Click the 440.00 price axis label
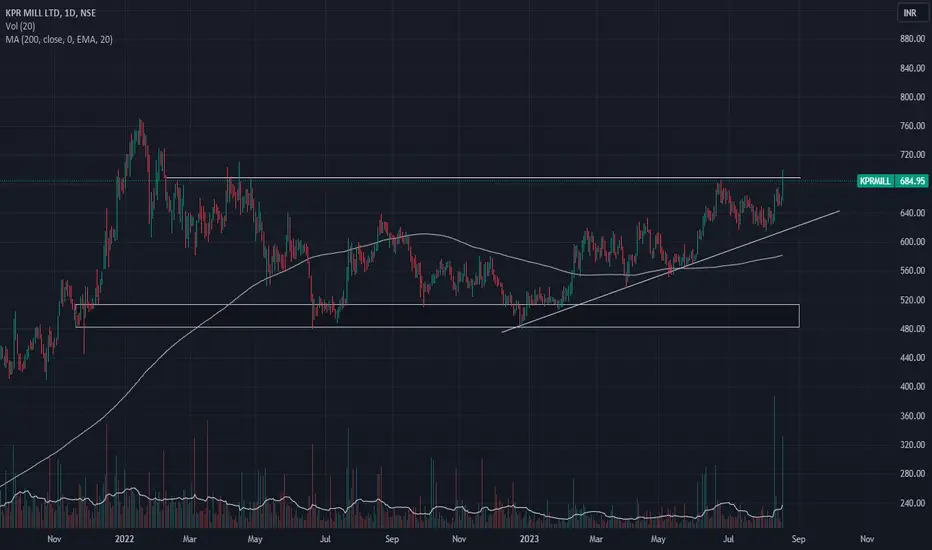This screenshot has width=932, height=550. pyautogui.click(x=912, y=358)
